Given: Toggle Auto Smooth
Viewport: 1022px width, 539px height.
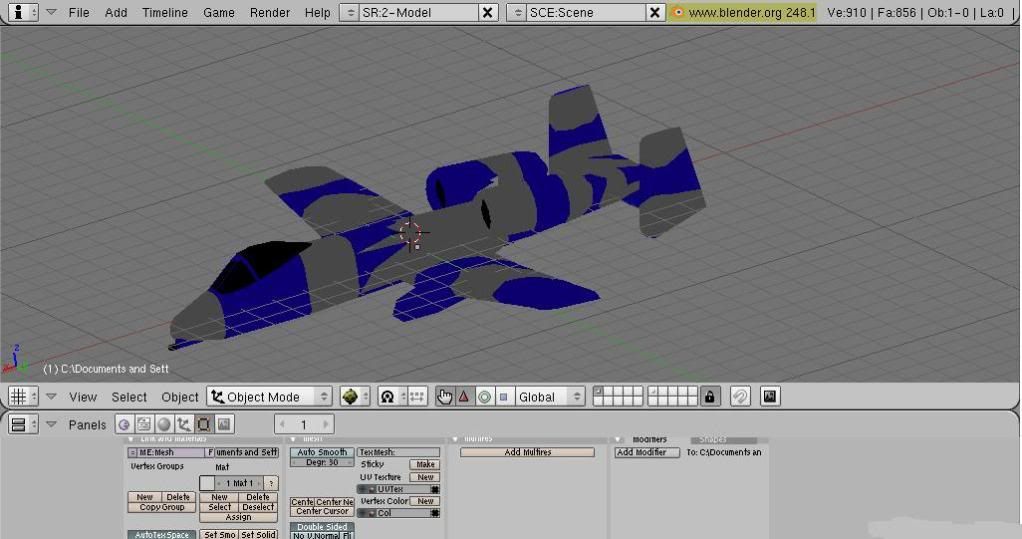Looking at the screenshot, I should 322,452.
